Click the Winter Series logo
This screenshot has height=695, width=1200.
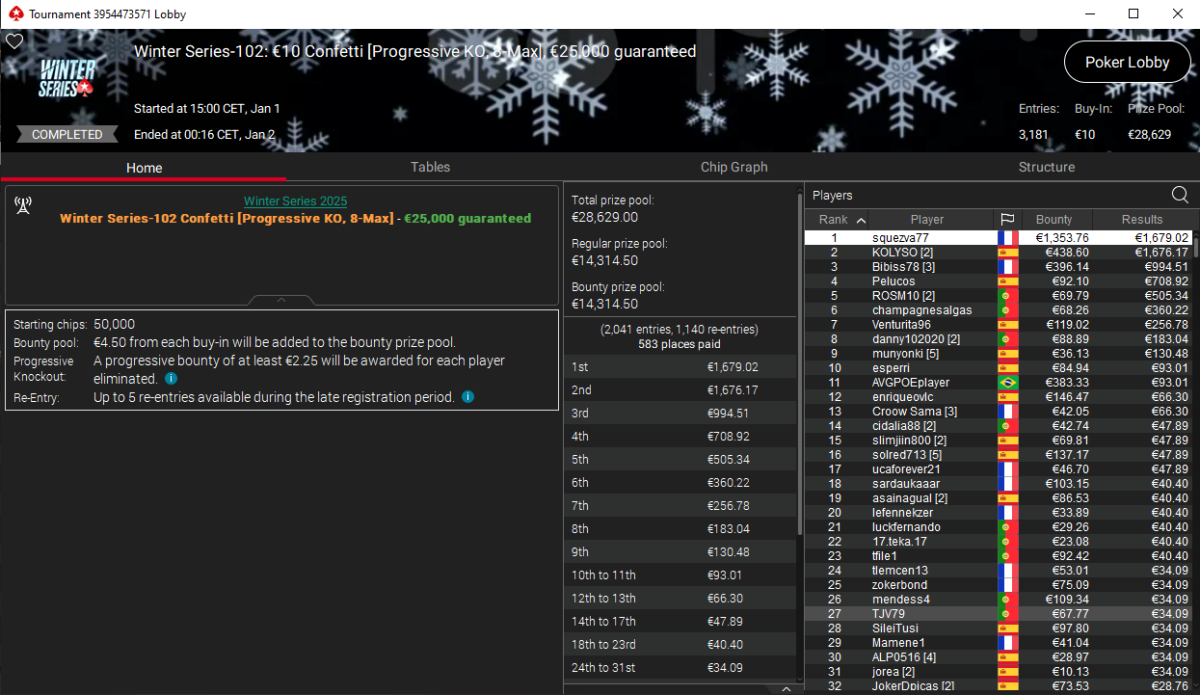pyautogui.click(x=68, y=78)
